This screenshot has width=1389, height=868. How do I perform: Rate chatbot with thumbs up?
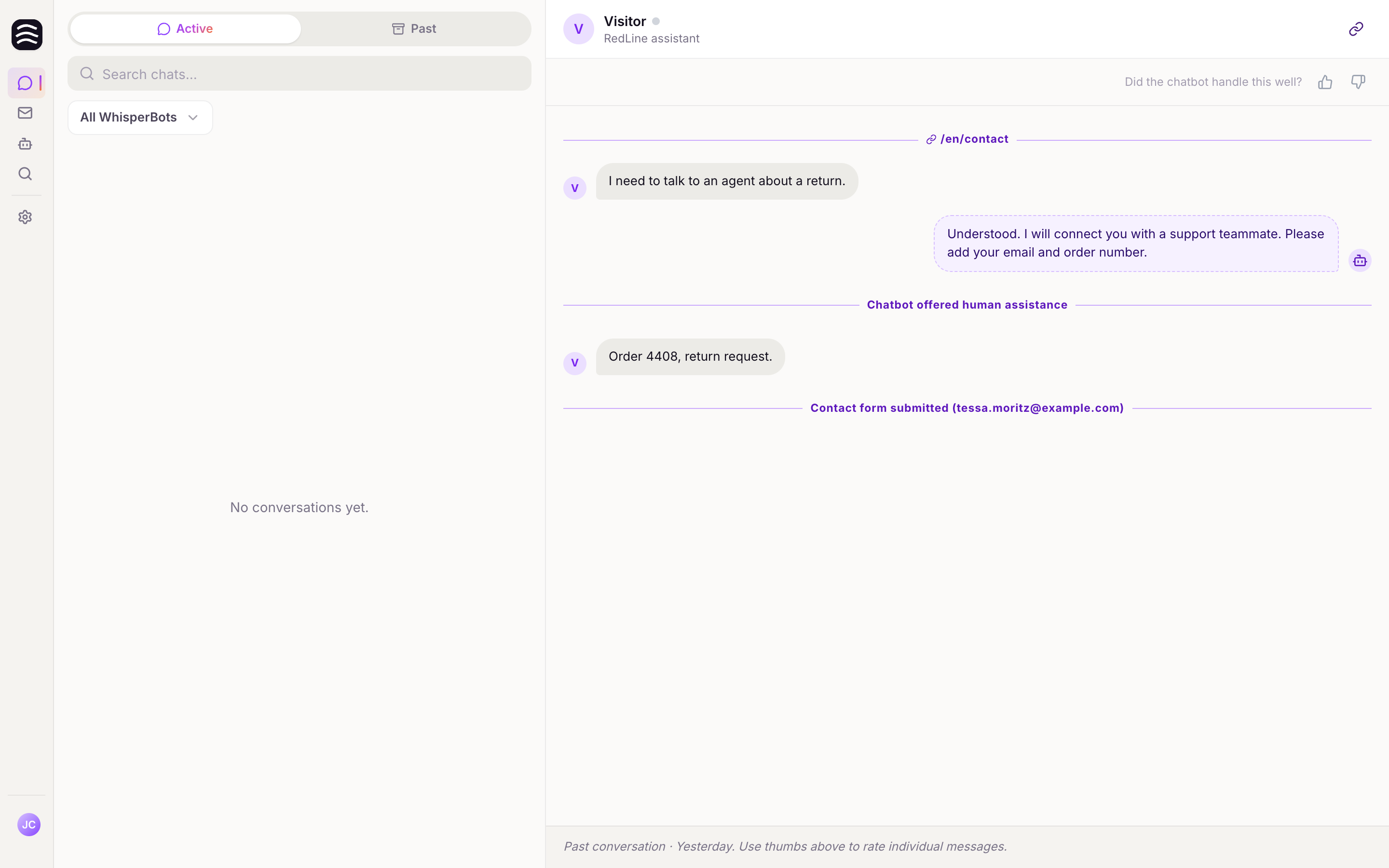(x=1325, y=82)
